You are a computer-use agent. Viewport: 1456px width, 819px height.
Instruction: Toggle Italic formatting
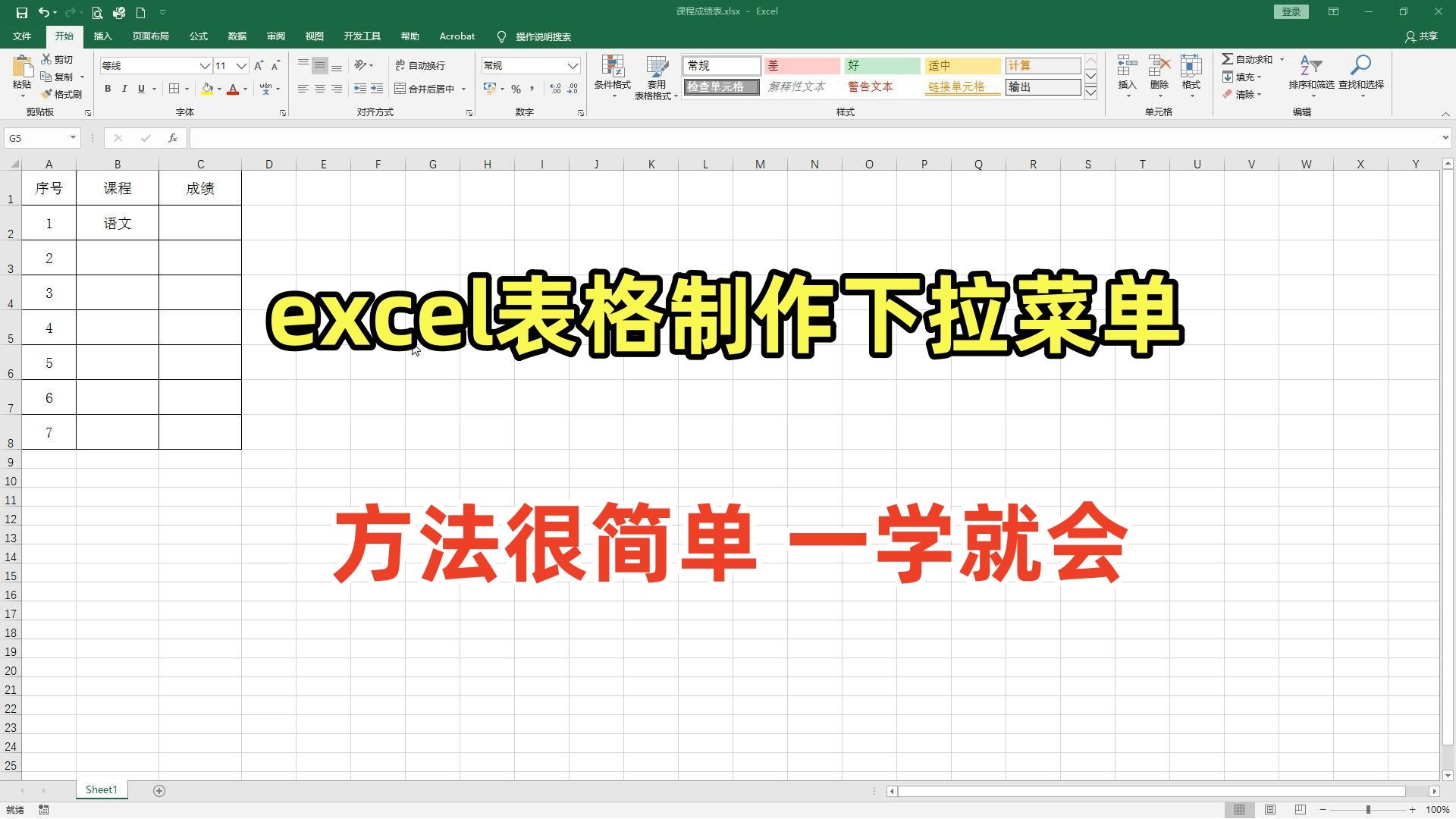click(x=124, y=89)
